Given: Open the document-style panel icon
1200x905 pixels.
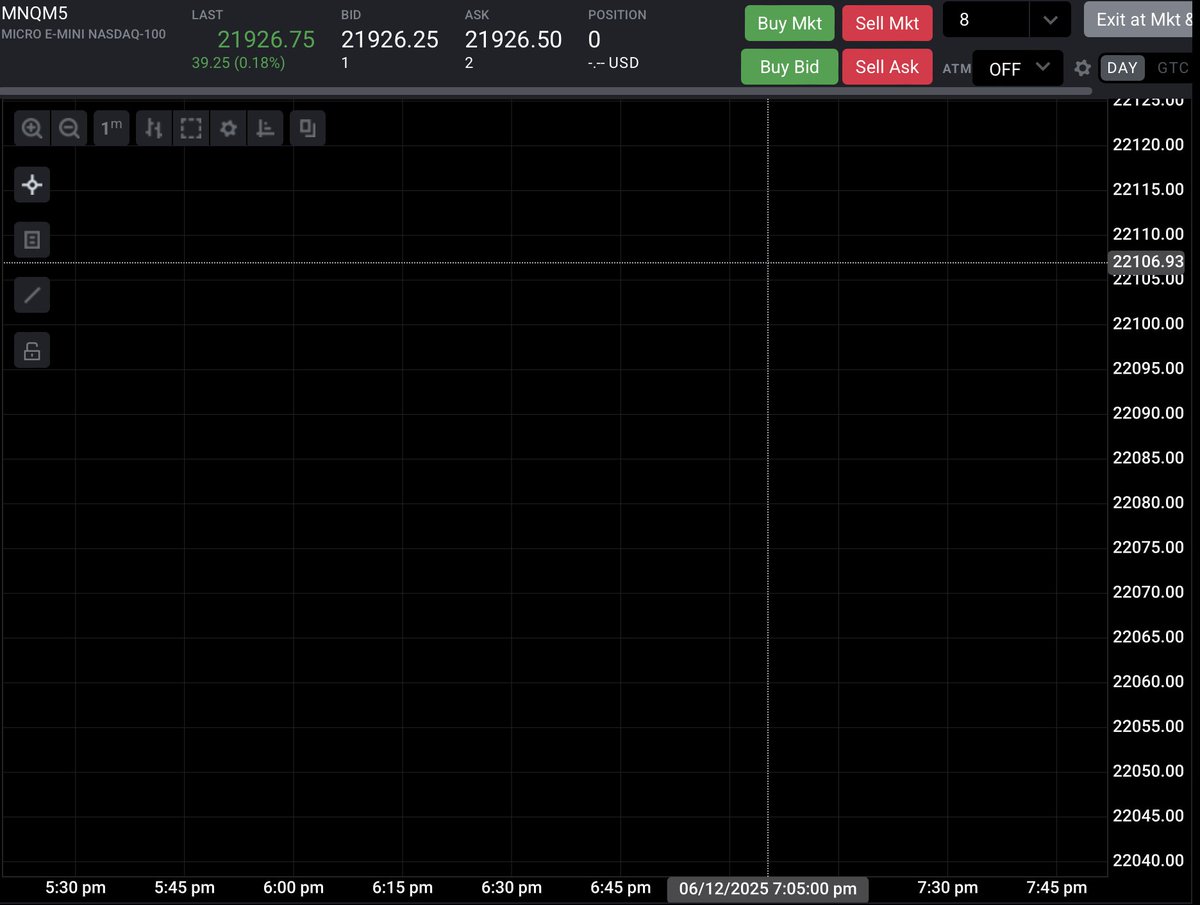Looking at the screenshot, I should (32, 240).
